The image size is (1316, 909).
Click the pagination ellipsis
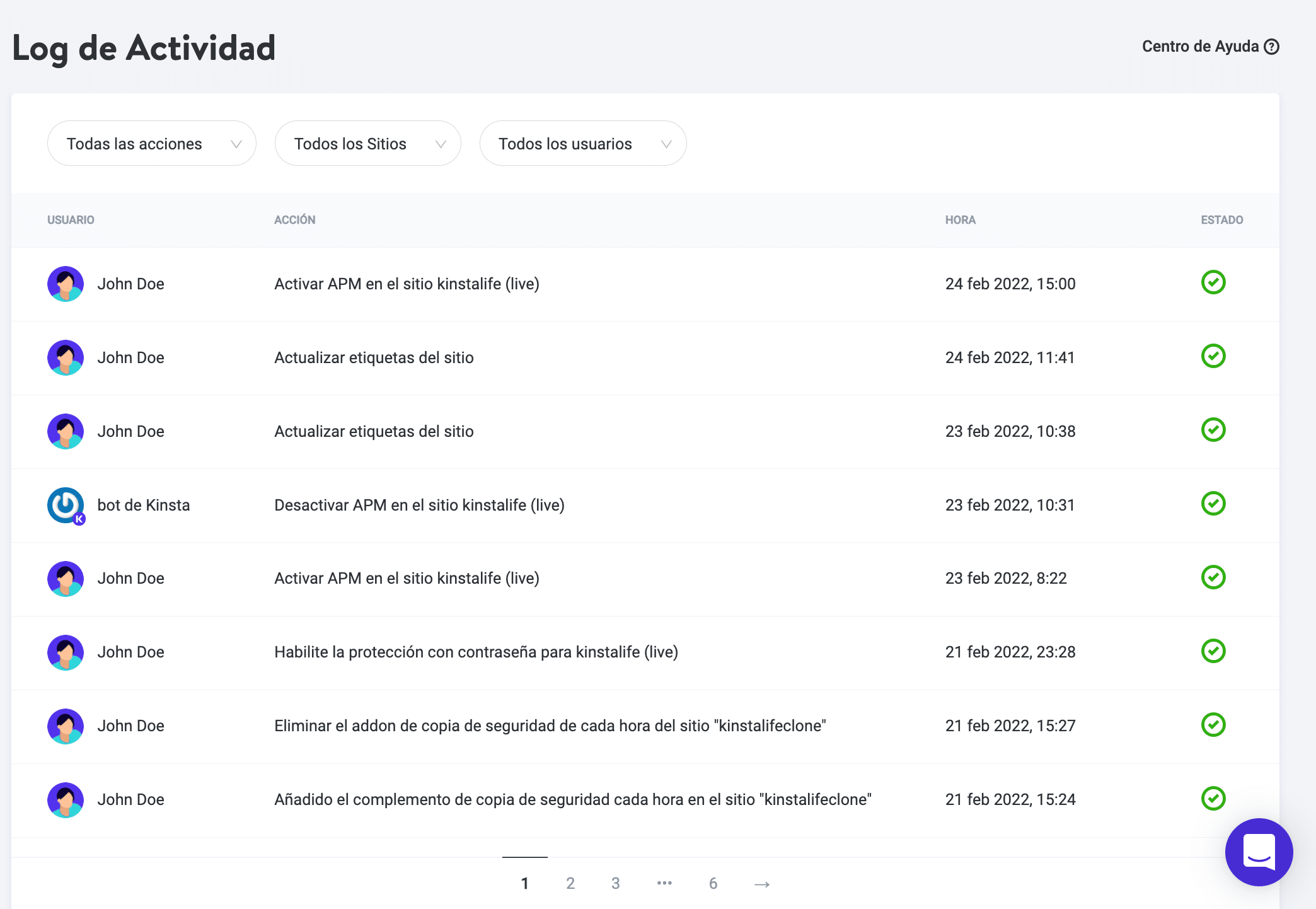(x=664, y=884)
